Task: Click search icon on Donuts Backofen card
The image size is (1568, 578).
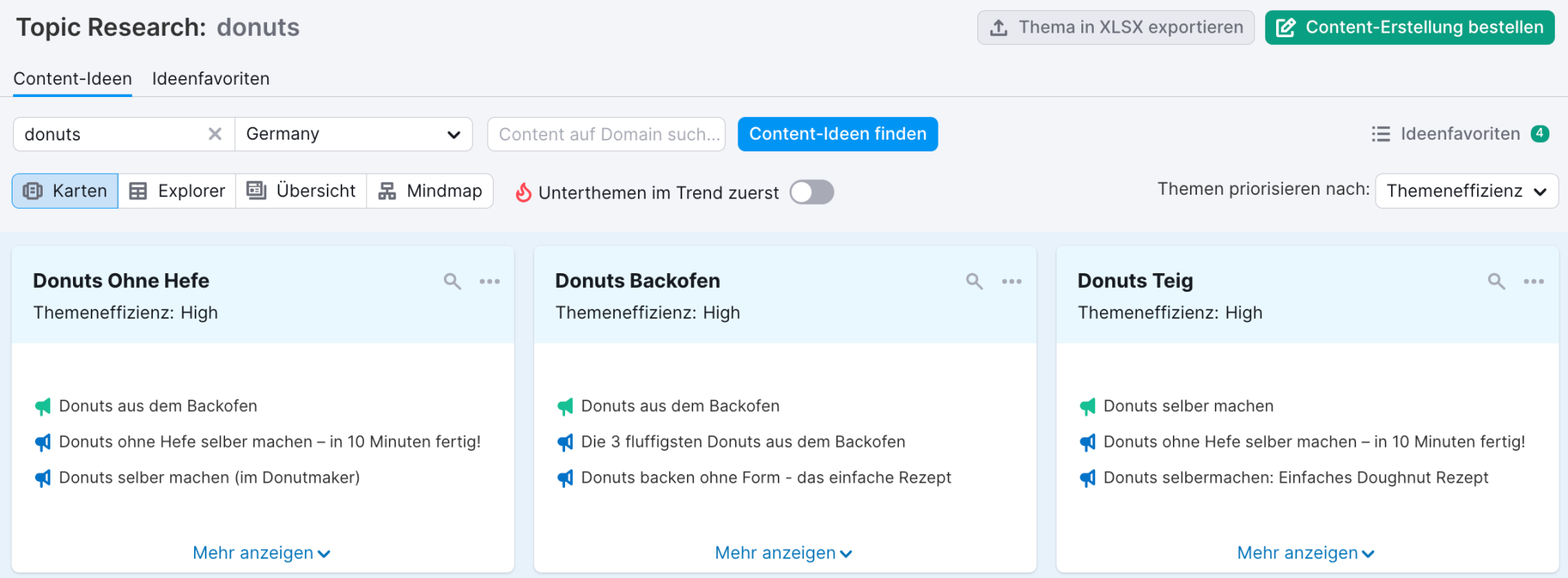Action: 975,282
